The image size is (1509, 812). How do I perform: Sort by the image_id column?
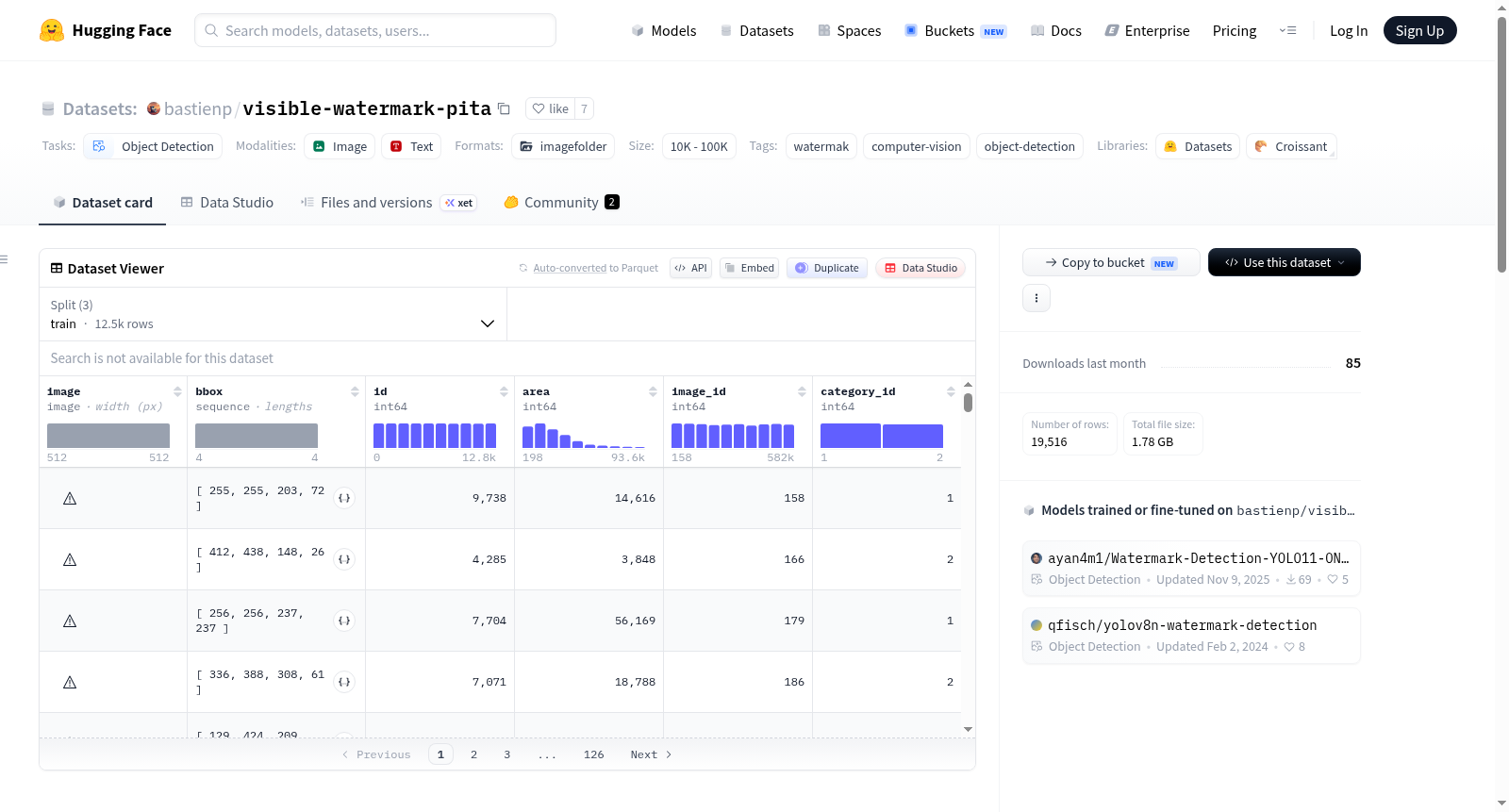(x=802, y=391)
